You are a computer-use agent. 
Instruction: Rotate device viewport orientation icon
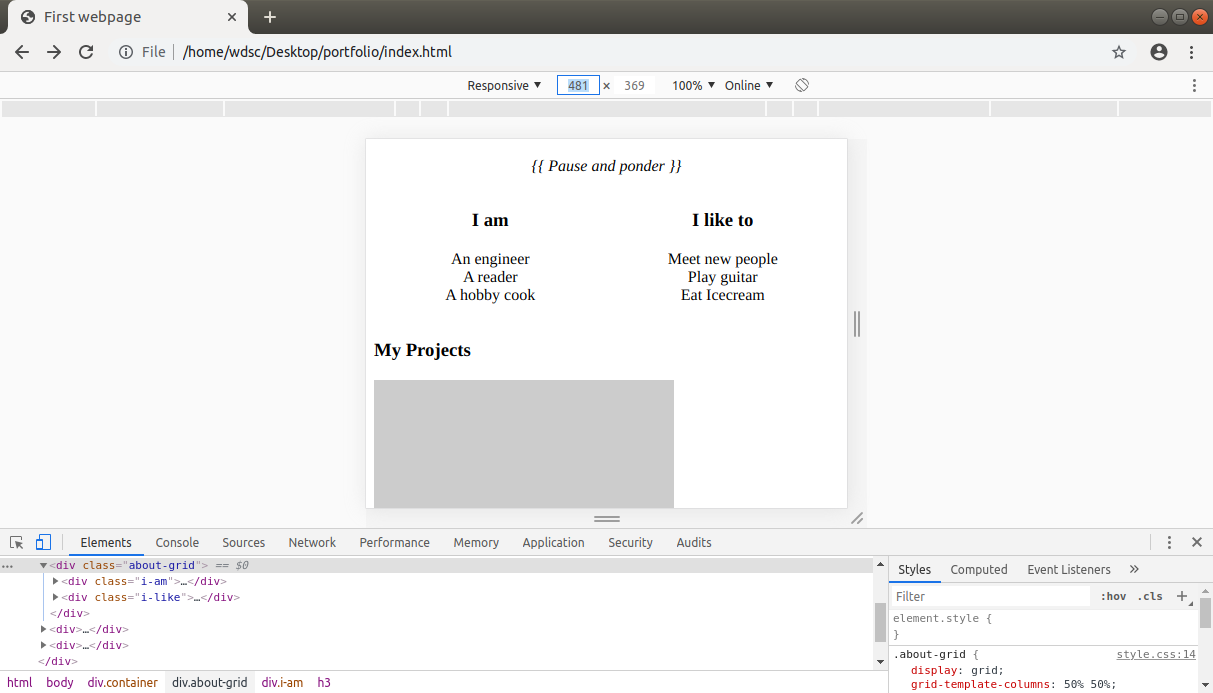click(x=802, y=85)
